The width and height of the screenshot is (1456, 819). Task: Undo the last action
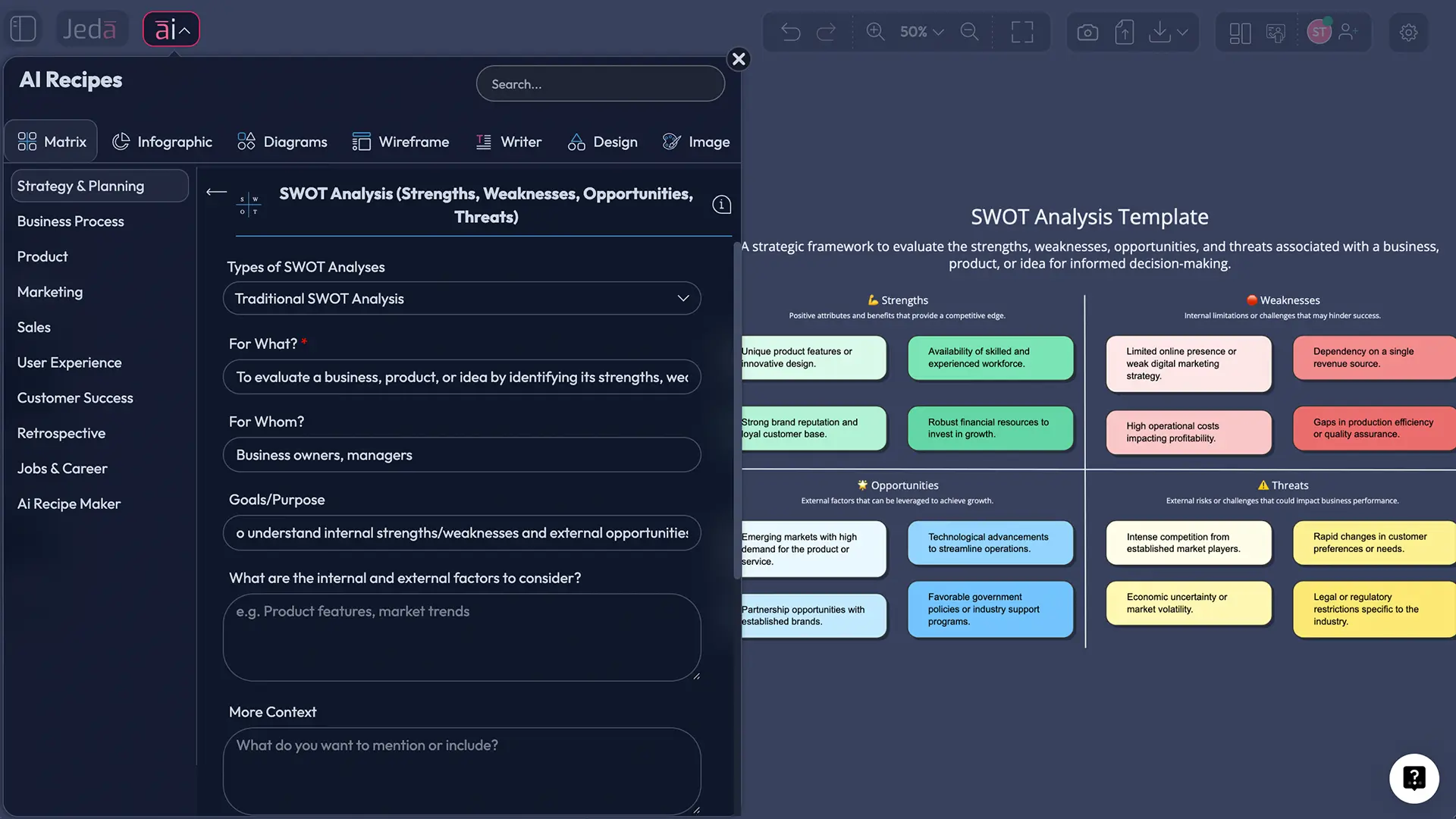click(790, 32)
